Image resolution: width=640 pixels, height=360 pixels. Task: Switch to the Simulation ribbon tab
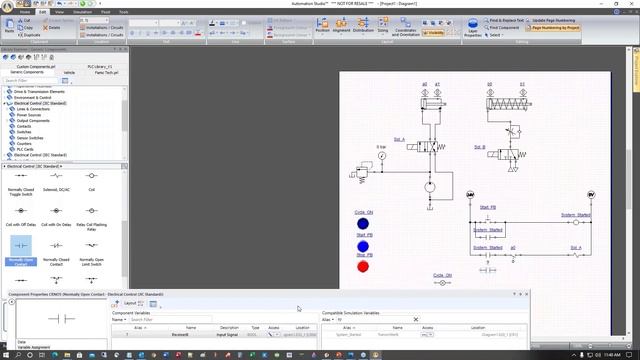[x=82, y=12]
